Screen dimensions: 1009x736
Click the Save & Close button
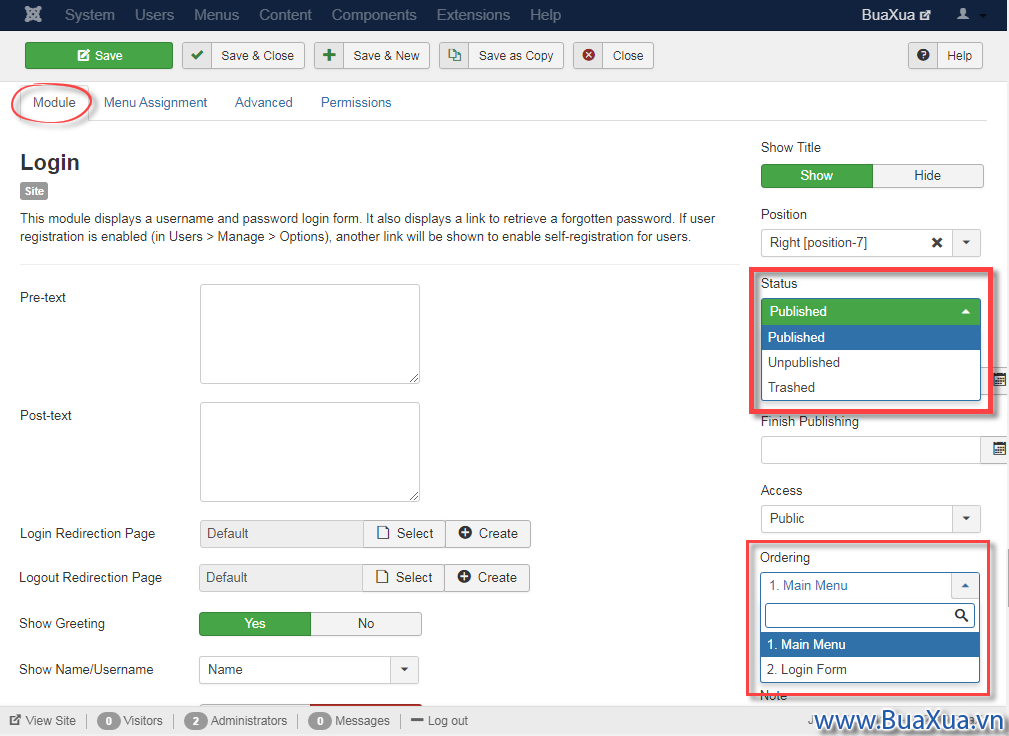point(243,55)
